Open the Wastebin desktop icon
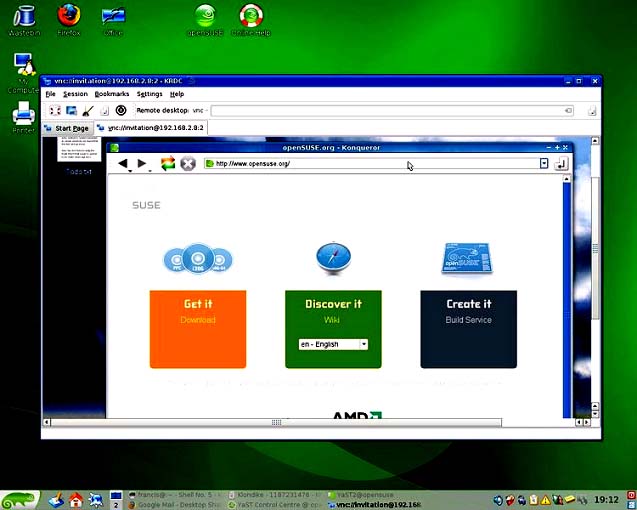Image resolution: width=637 pixels, height=510 pixels. point(22,17)
